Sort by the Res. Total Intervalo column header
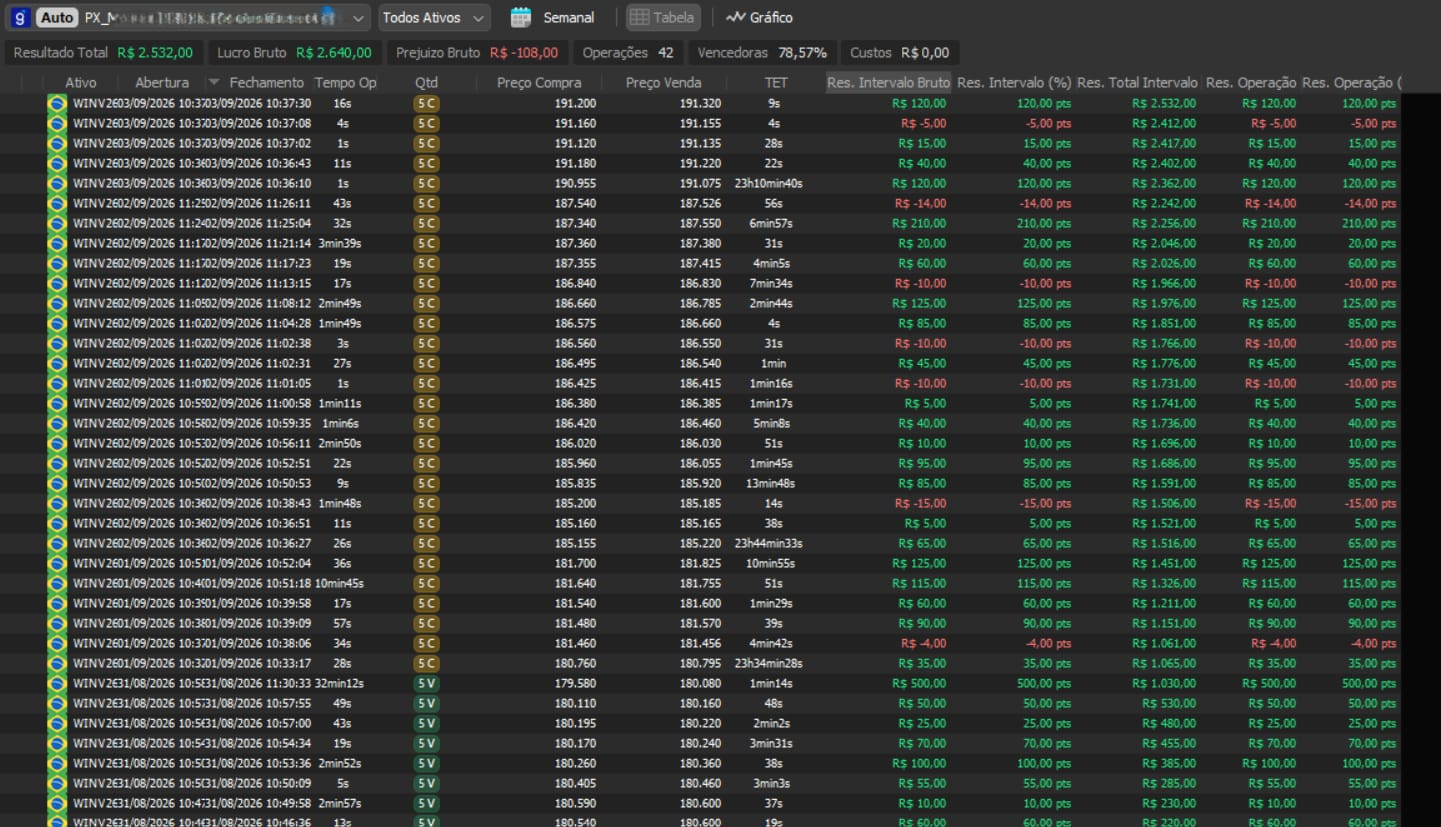The width and height of the screenshot is (1441, 827). pos(1138,83)
